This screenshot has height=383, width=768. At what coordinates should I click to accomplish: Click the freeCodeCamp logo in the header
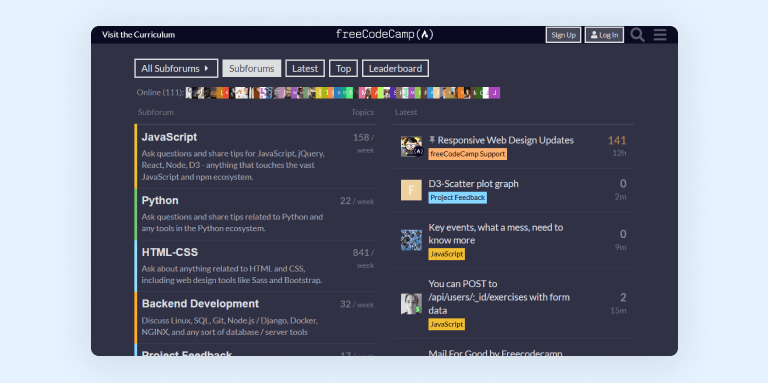384,34
